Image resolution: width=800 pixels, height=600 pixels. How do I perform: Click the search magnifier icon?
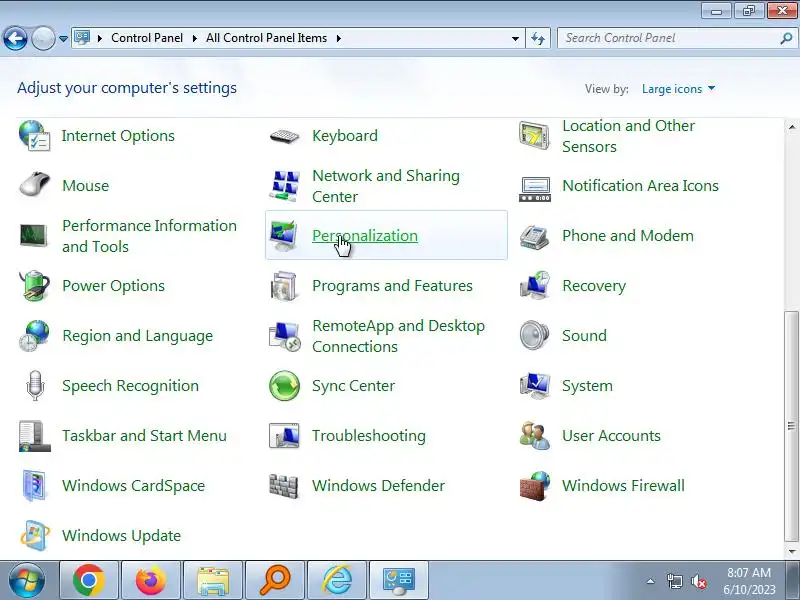(x=786, y=38)
